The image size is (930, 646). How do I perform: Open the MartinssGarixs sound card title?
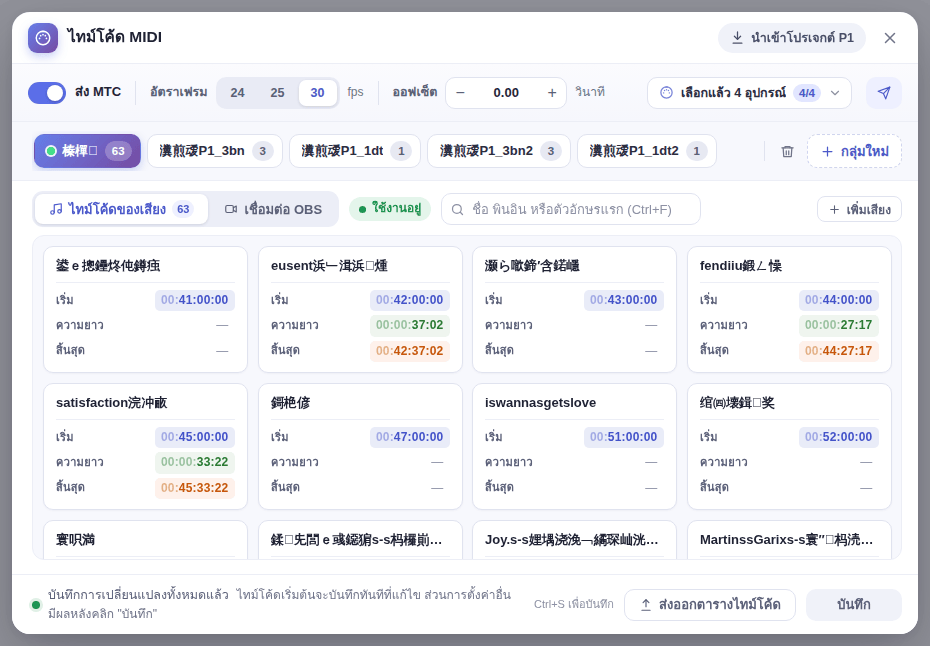(786, 540)
